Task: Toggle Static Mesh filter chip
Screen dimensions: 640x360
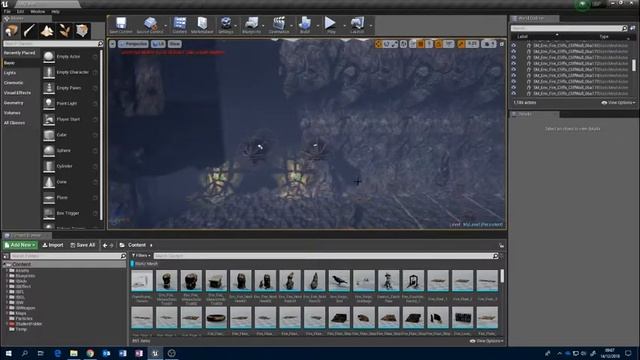Action: 145,264
